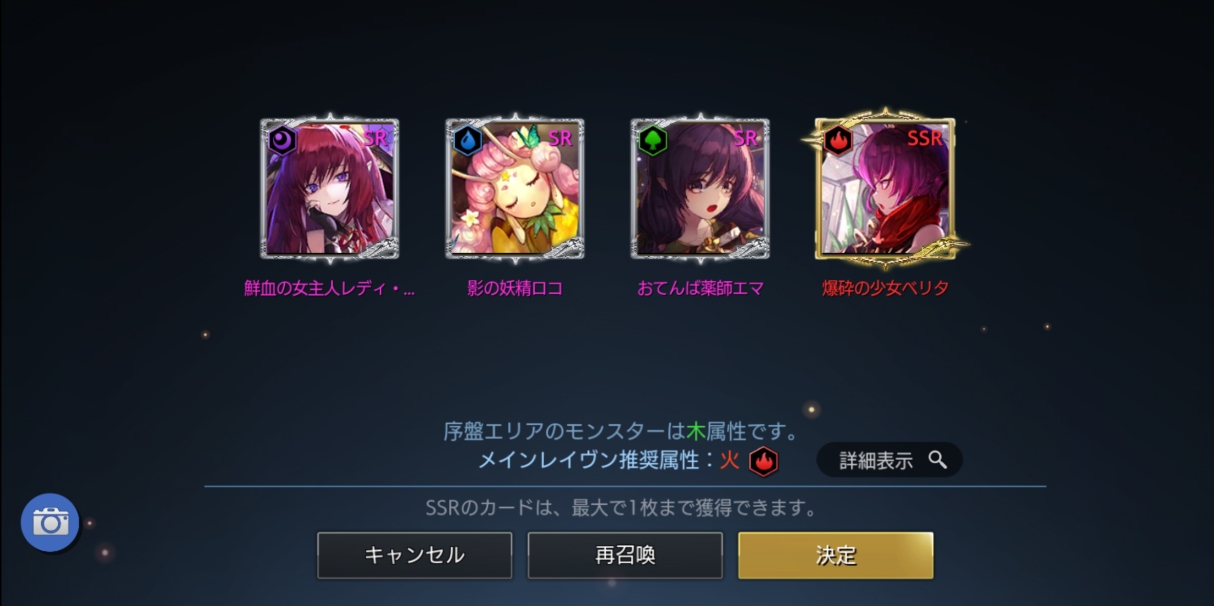
Task: Select the gold-framed 爆砕の少女ベリタ card
Action: point(885,188)
